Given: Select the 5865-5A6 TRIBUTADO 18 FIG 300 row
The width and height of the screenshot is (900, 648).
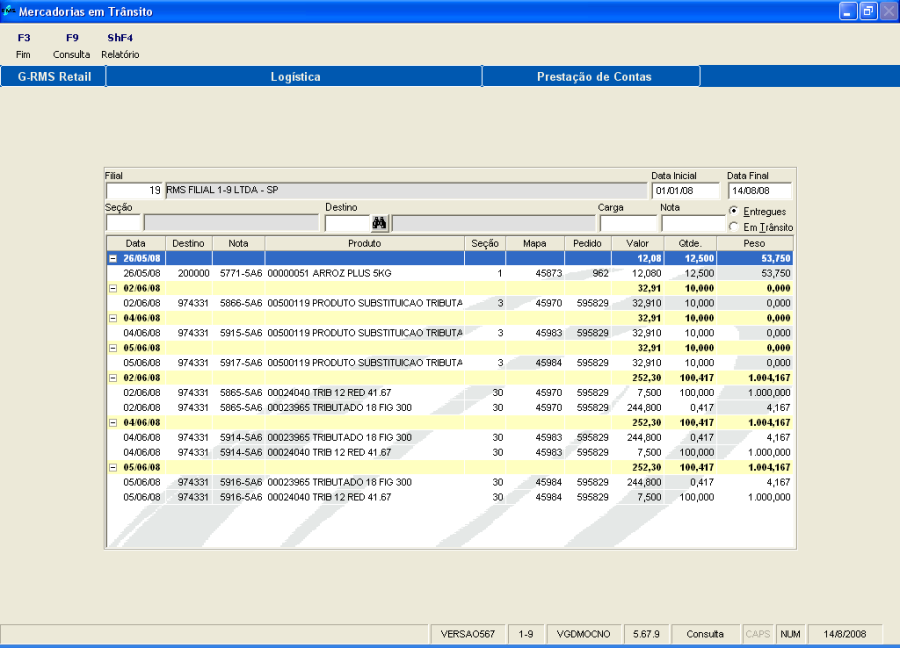Looking at the screenshot, I should click(450, 408).
